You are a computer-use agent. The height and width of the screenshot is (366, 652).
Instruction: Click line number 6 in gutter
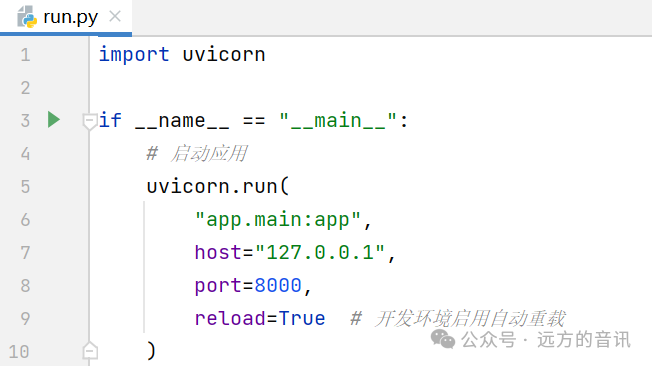(x=25, y=220)
